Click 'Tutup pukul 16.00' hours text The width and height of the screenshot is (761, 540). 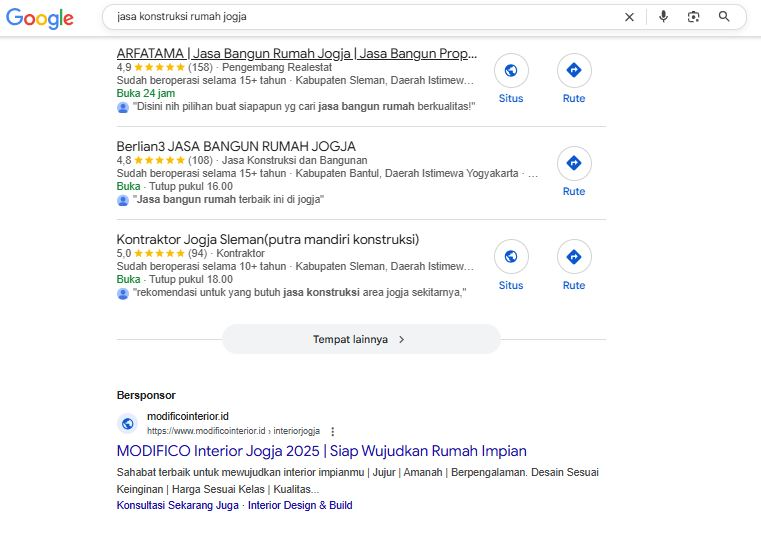(191, 186)
